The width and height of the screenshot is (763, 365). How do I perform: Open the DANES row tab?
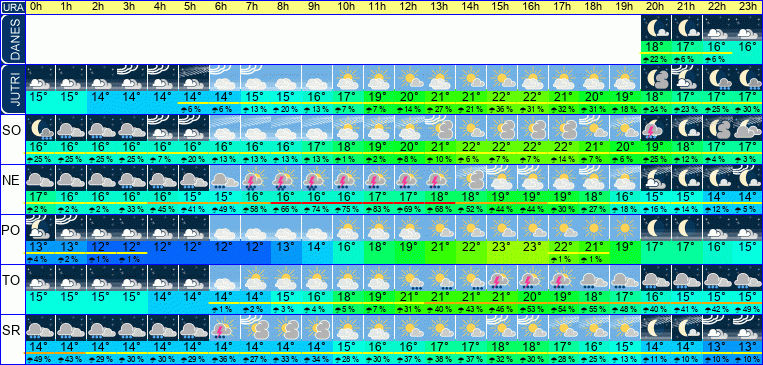[x=12, y=39]
